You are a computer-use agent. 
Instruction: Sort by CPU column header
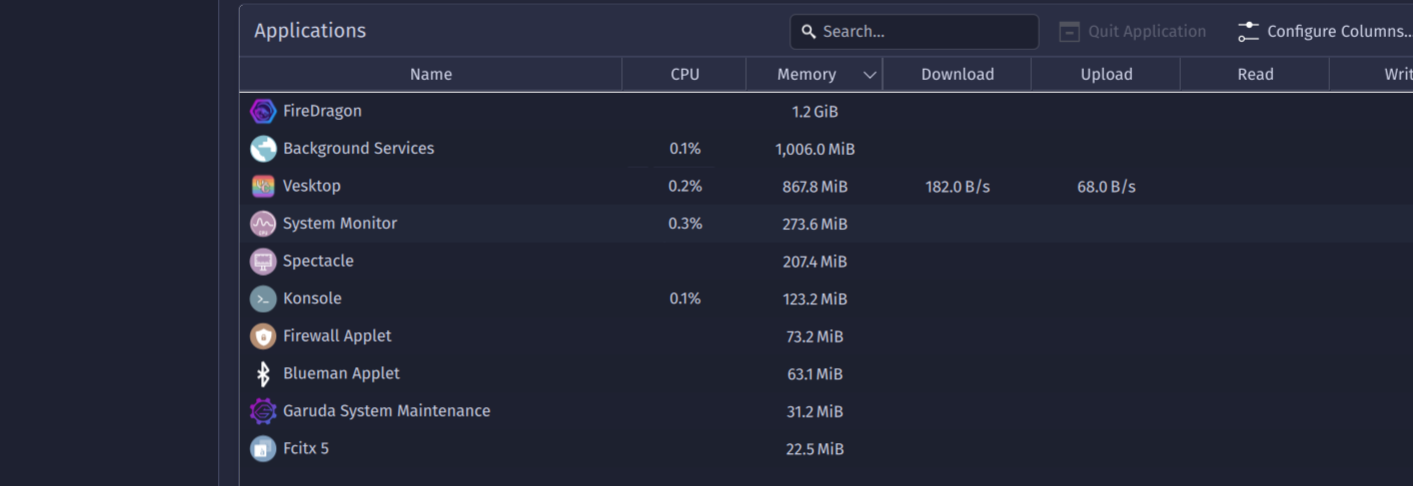(x=685, y=75)
